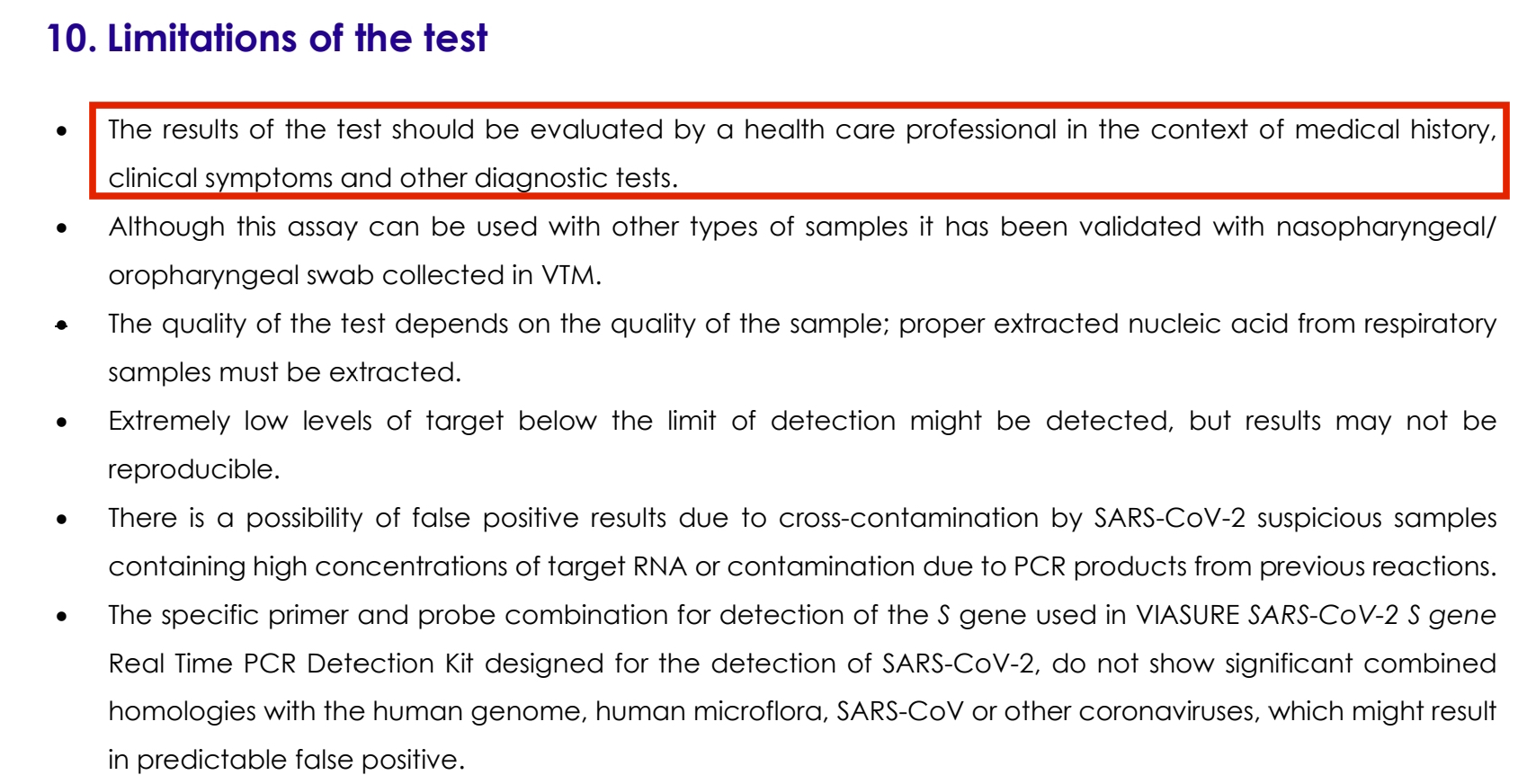Click the paragraph starting "Extremely low levels of target"
Viewport: 1536px width, 784px height.
(800, 444)
